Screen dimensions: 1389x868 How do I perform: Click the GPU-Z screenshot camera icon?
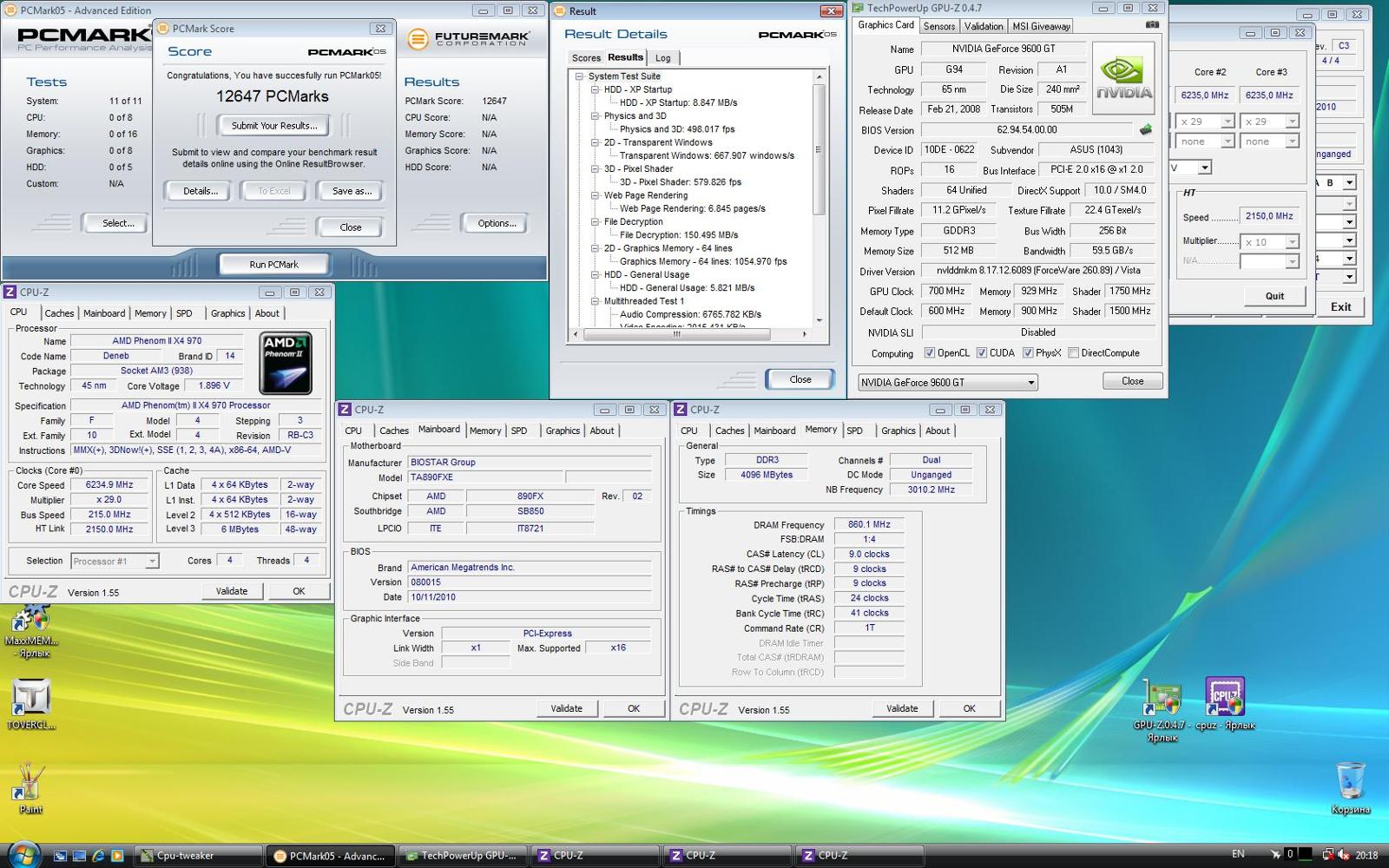(1152, 25)
